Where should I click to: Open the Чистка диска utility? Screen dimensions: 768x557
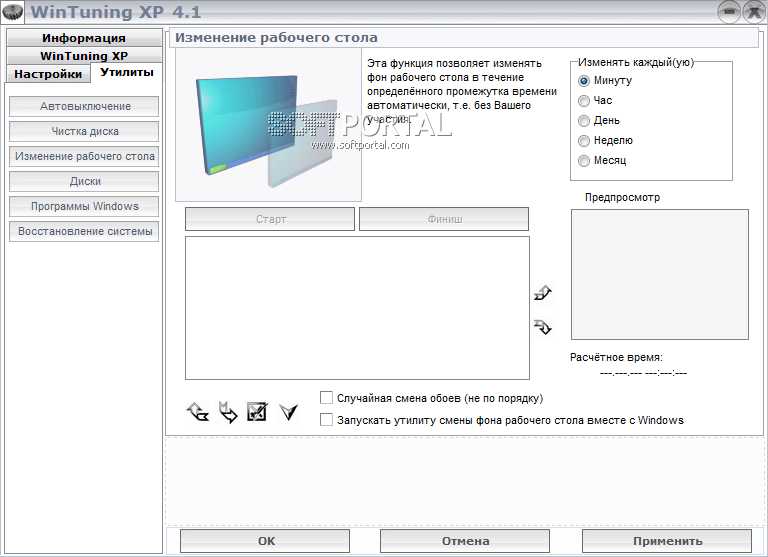pyautogui.click(x=84, y=131)
